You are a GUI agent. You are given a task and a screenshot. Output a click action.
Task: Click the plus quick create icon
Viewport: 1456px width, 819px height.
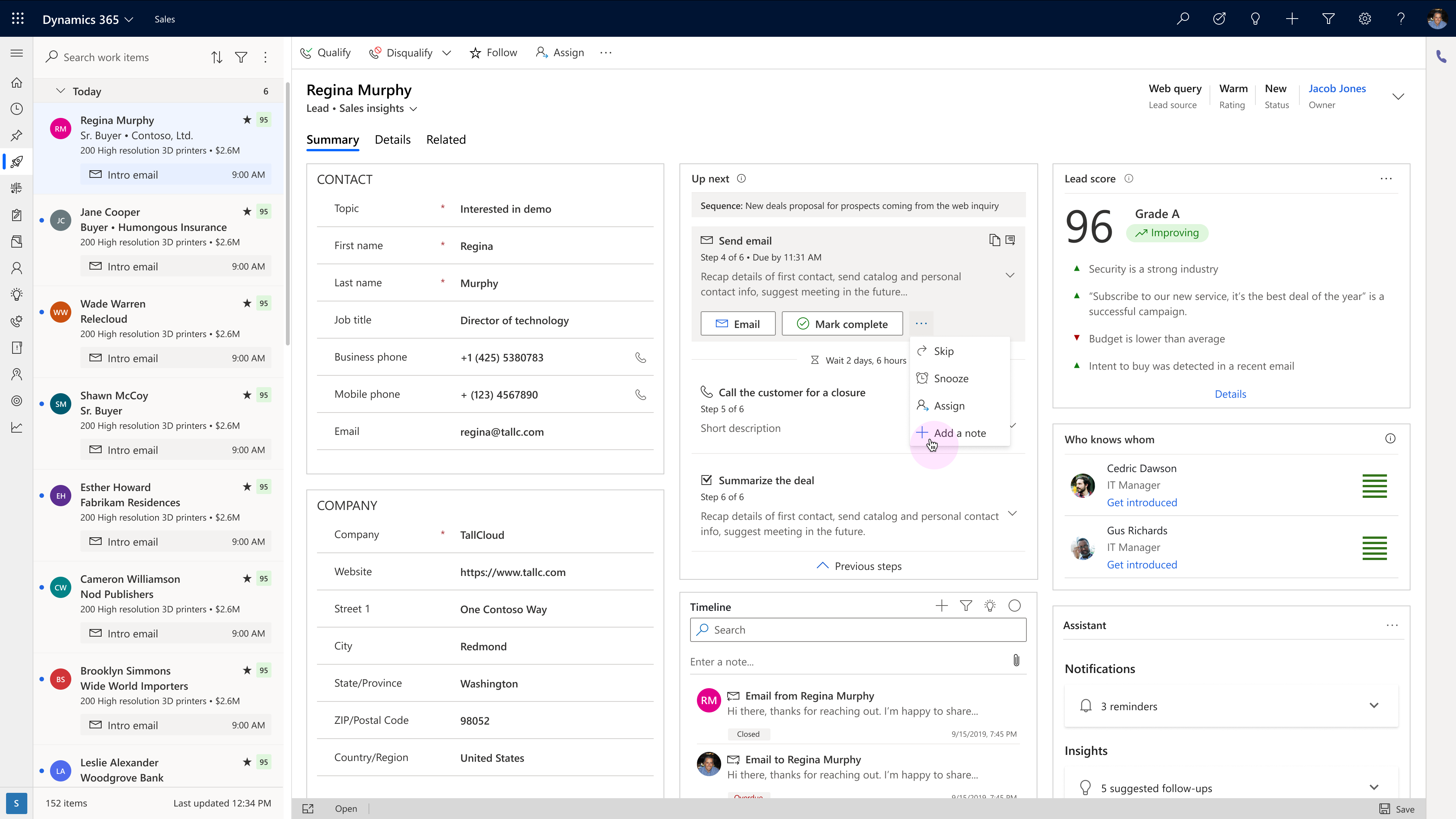pyautogui.click(x=1292, y=19)
